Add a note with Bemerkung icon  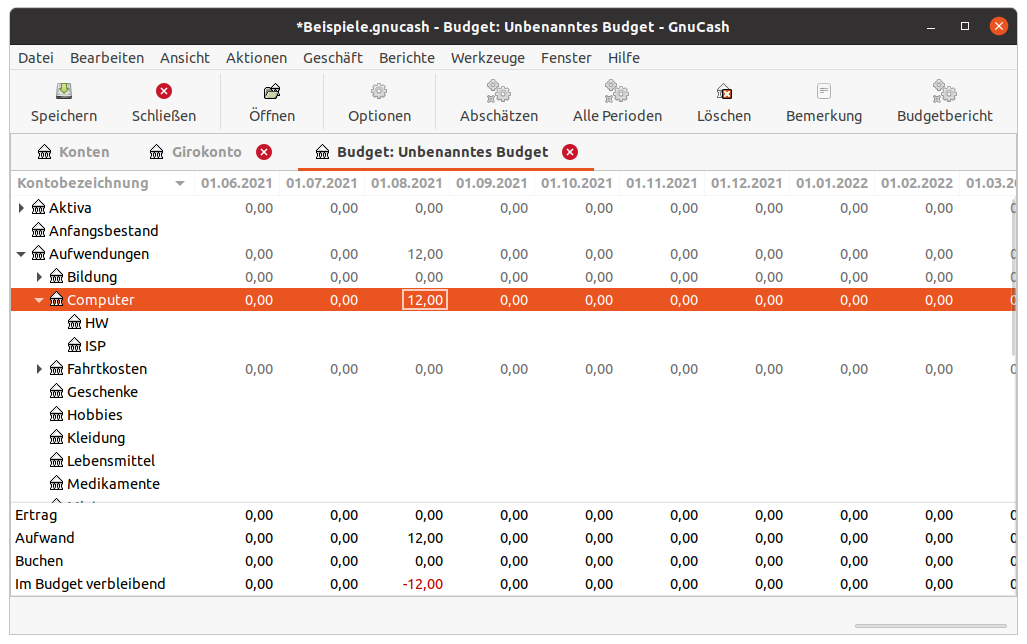824,92
